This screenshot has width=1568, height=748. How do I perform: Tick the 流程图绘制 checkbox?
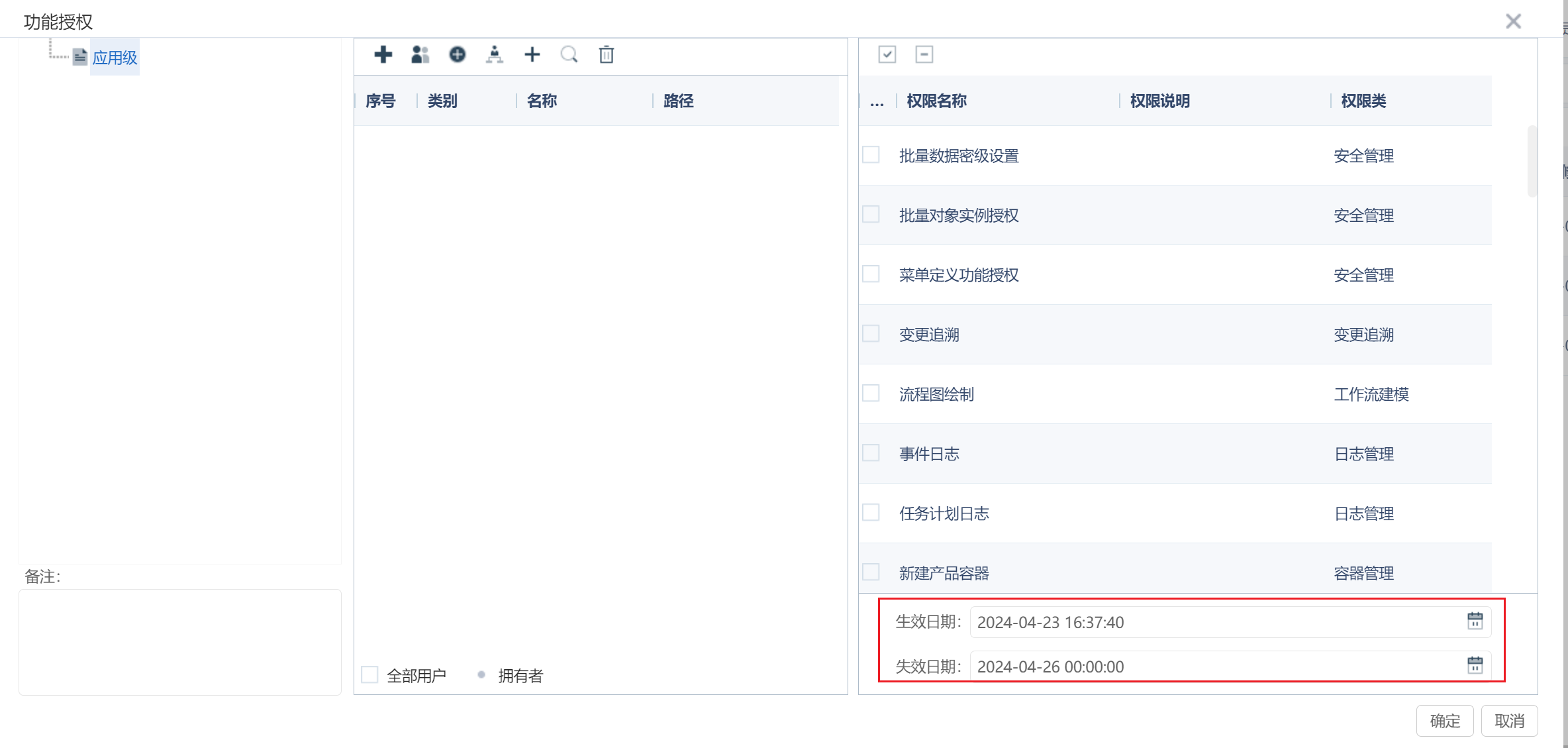(871, 393)
